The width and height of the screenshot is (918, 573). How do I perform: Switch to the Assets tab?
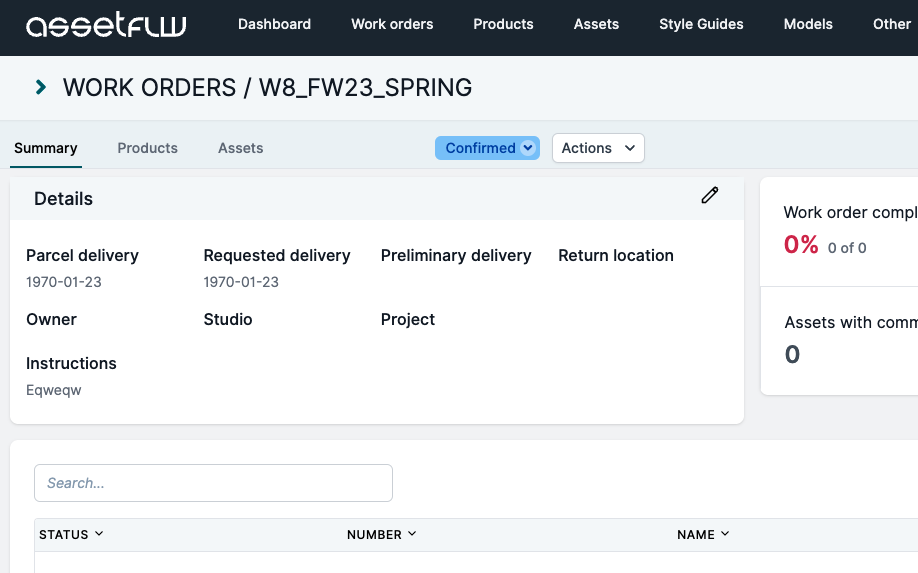241,148
